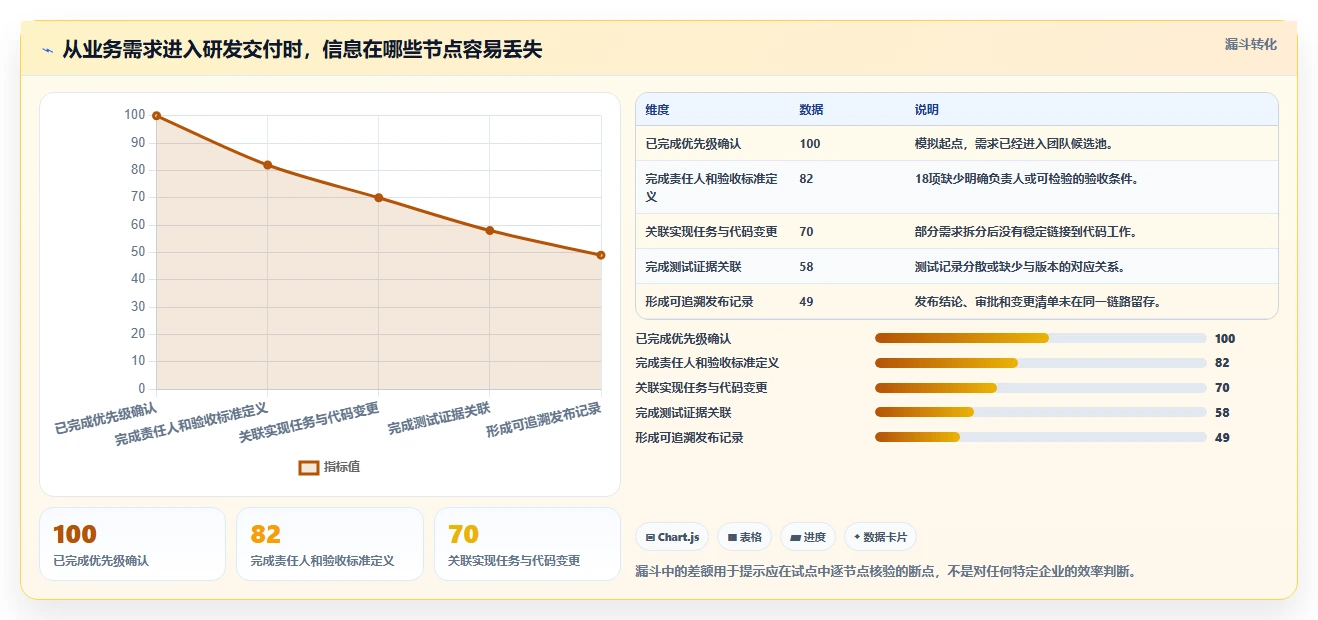1318x620 pixels.
Task: Click the description 模拟起点，需求已经进入团队候选池。
Action: [x=1014, y=144]
